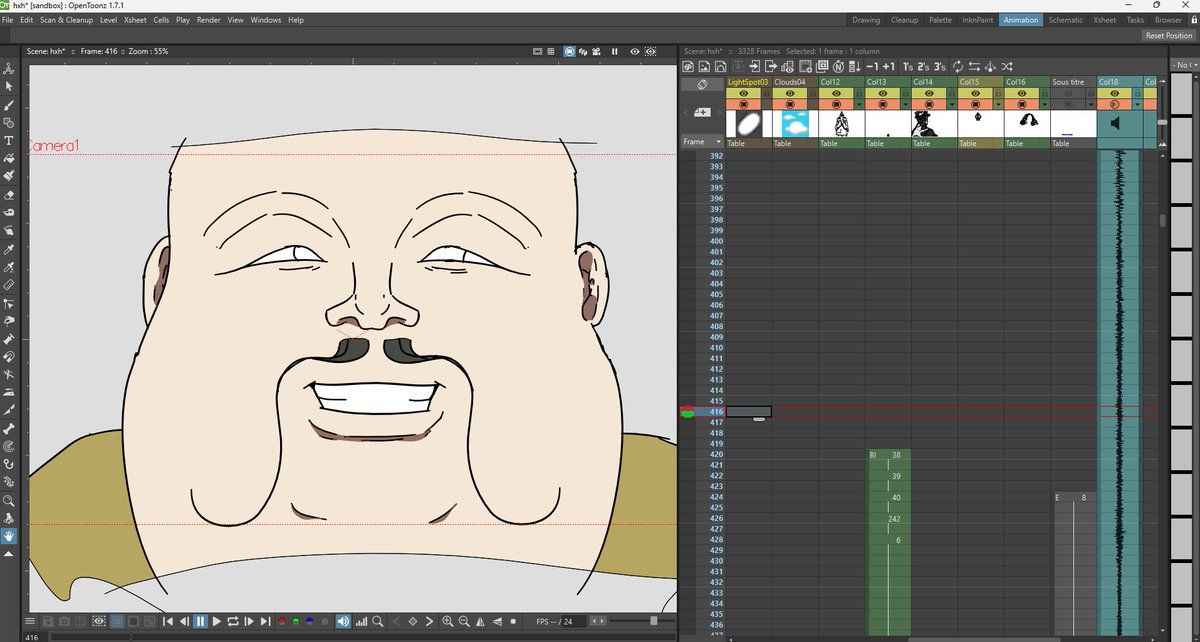Select the Eraser tool
Image resolution: width=1200 pixels, height=642 pixels.
(9, 195)
